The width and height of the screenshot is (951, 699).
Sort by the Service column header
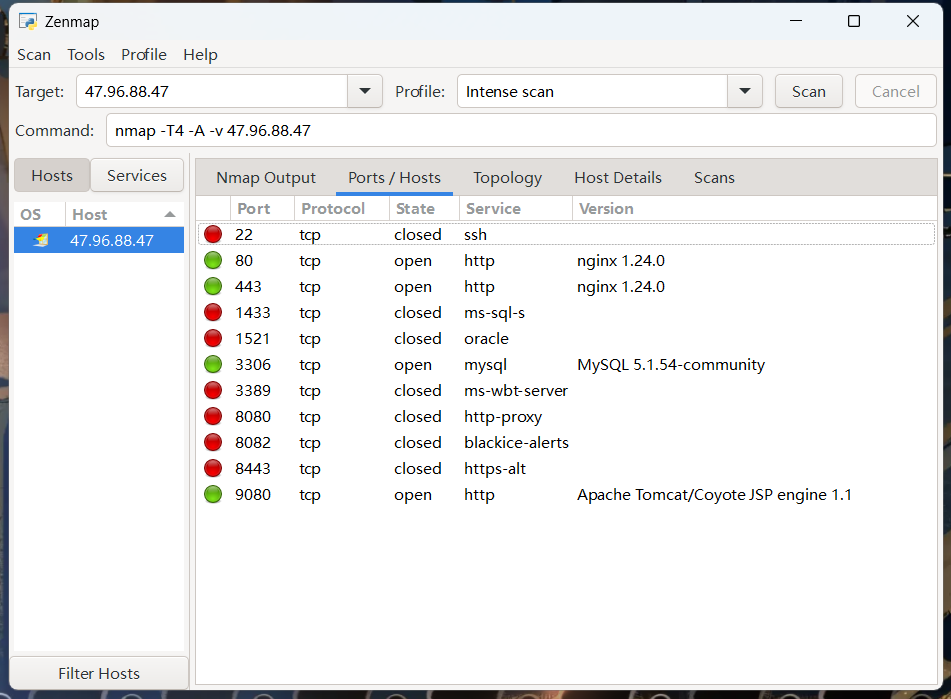(x=516, y=209)
